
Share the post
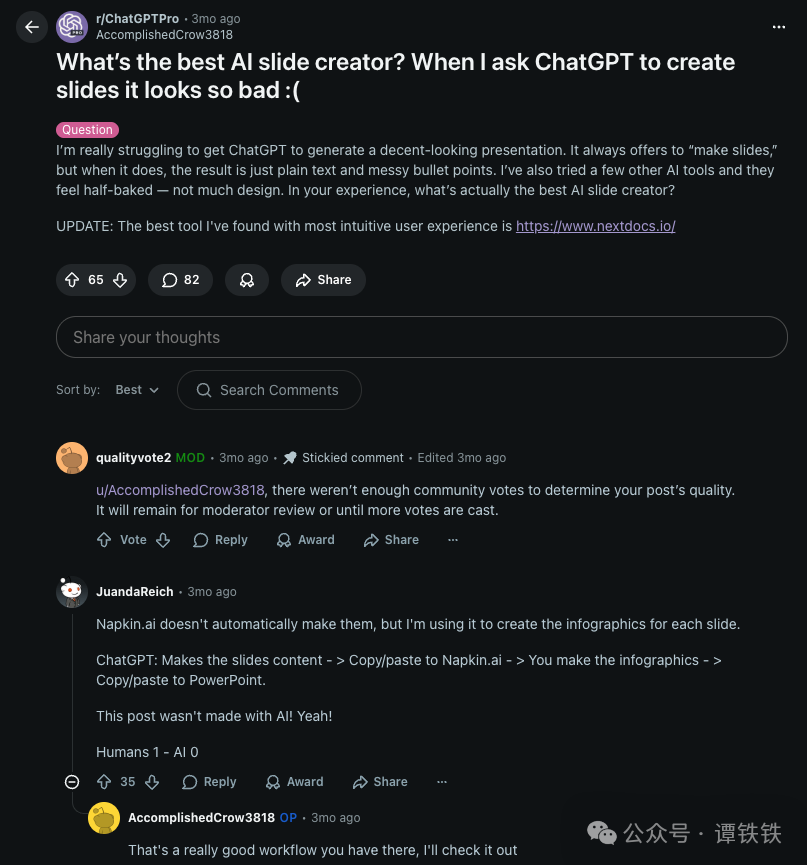tap(323, 280)
